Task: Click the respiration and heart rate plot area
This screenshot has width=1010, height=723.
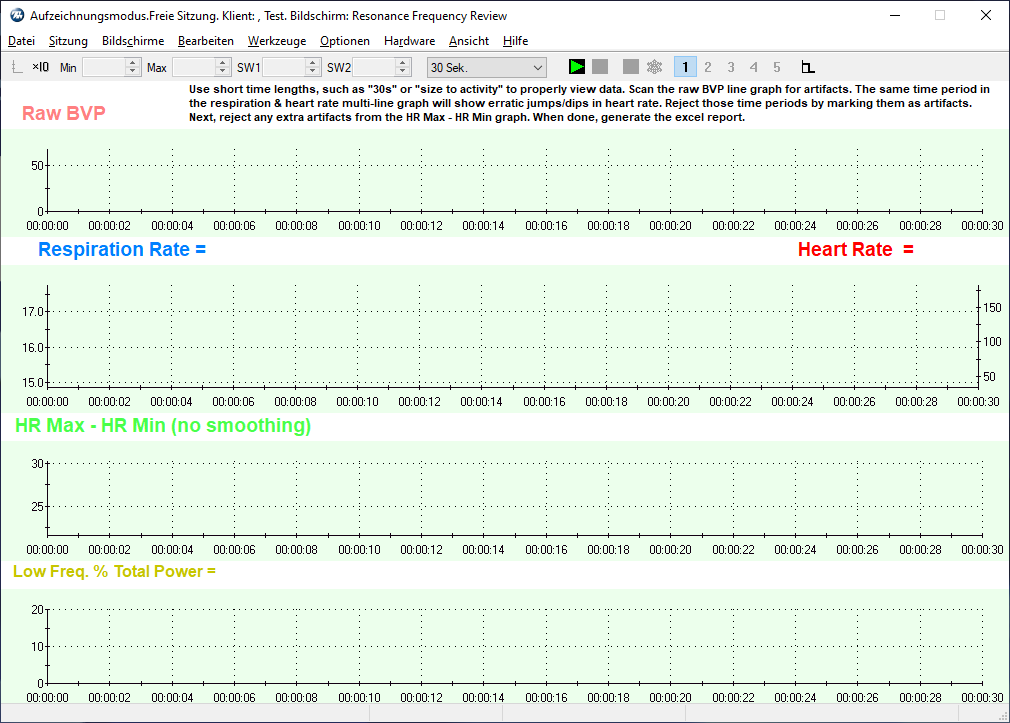Action: point(513,336)
